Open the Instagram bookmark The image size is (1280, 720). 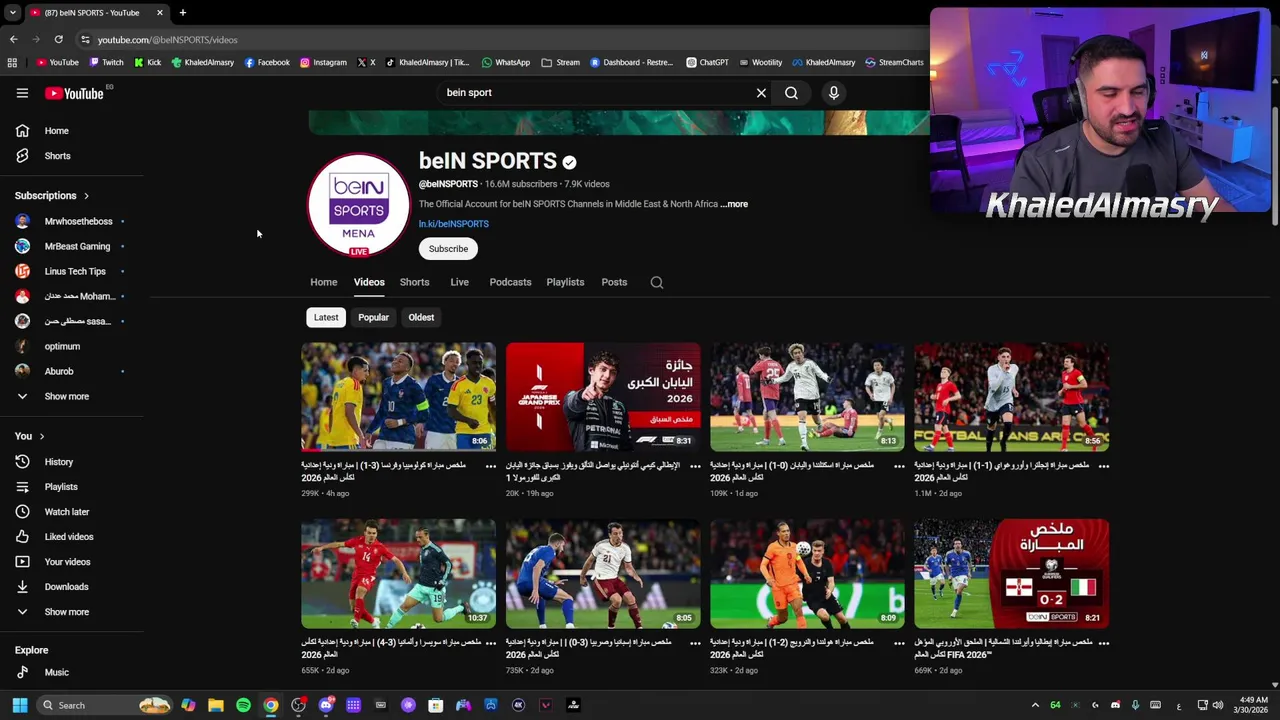pyautogui.click(x=323, y=62)
